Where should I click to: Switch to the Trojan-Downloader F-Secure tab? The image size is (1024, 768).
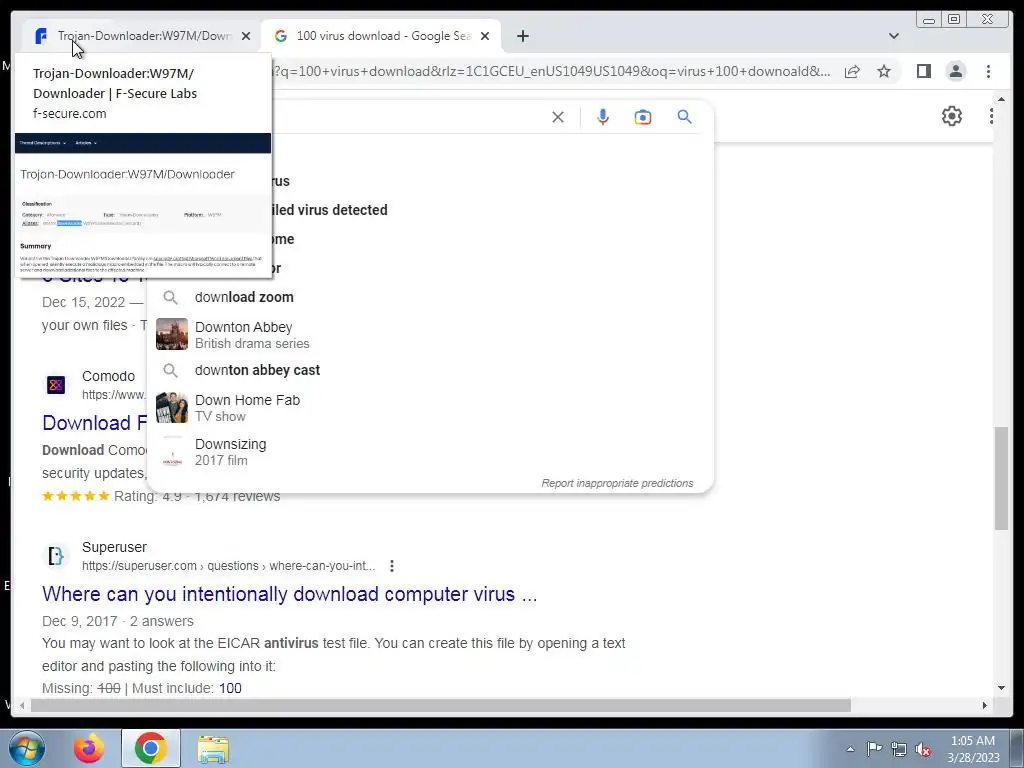coord(140,36)
